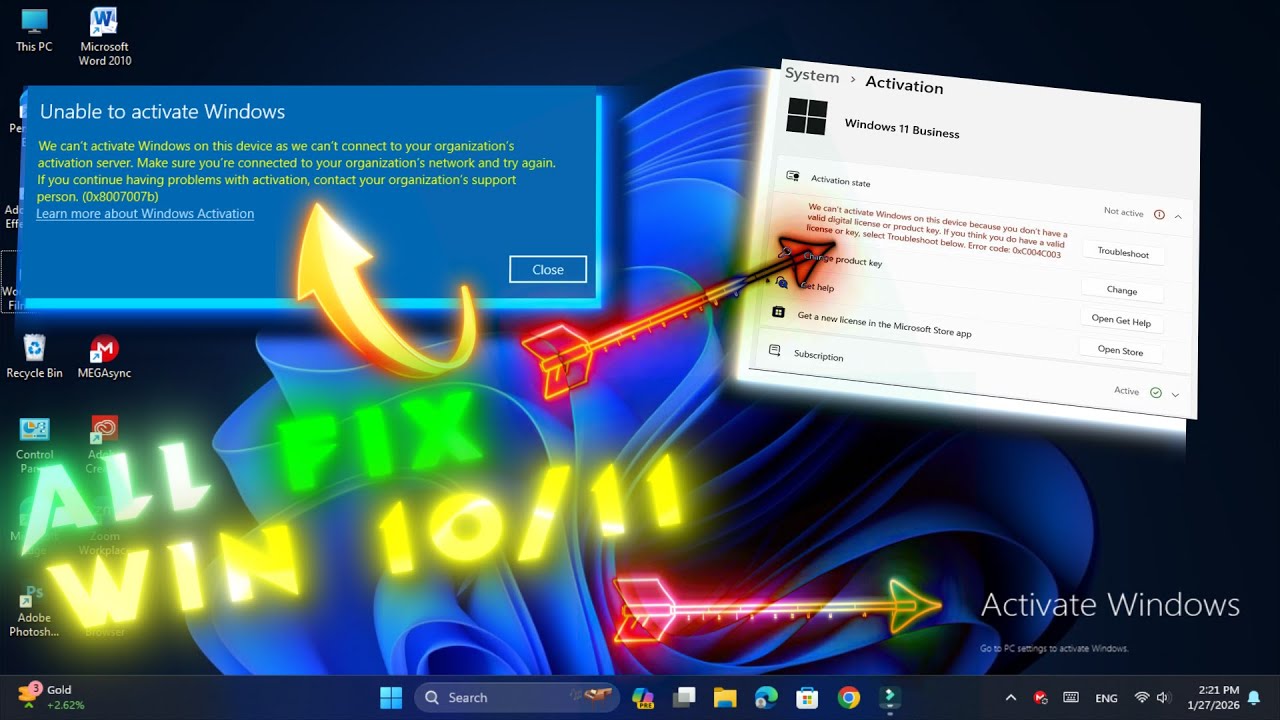Collapse the Activation state section
1280x720 pixels.
pos(1178,216)
